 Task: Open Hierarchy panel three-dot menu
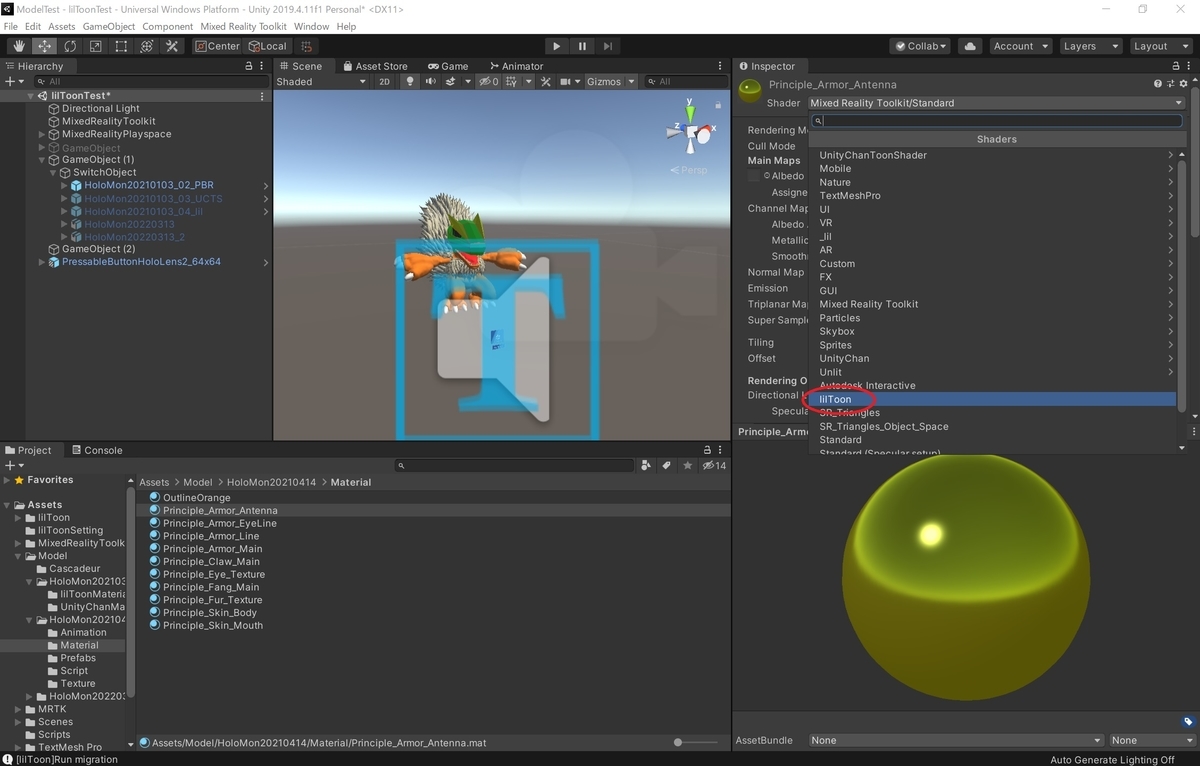[x=263, y=66]
